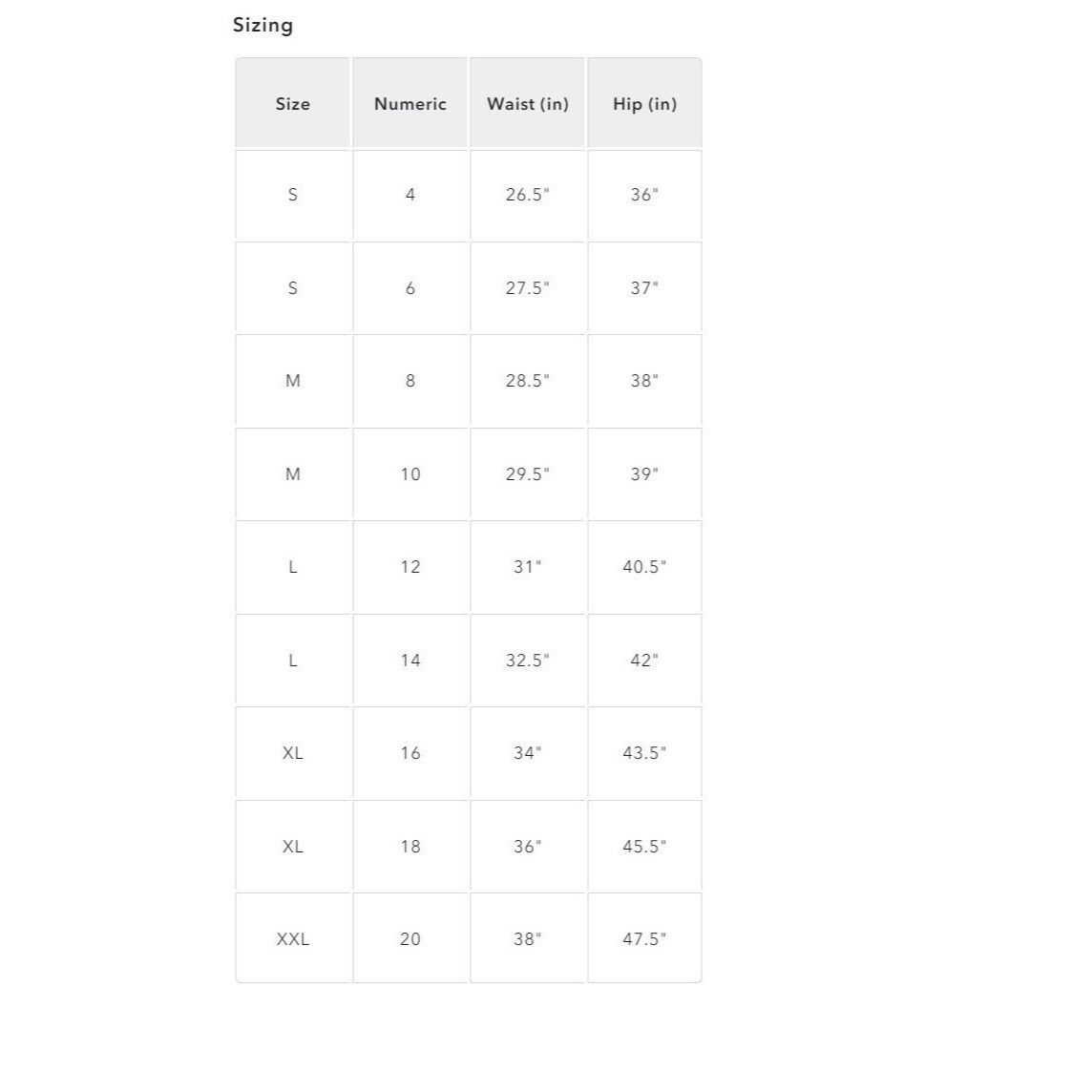Click numeric size 4 cell

pyautogui.click(x=410, y=195)
